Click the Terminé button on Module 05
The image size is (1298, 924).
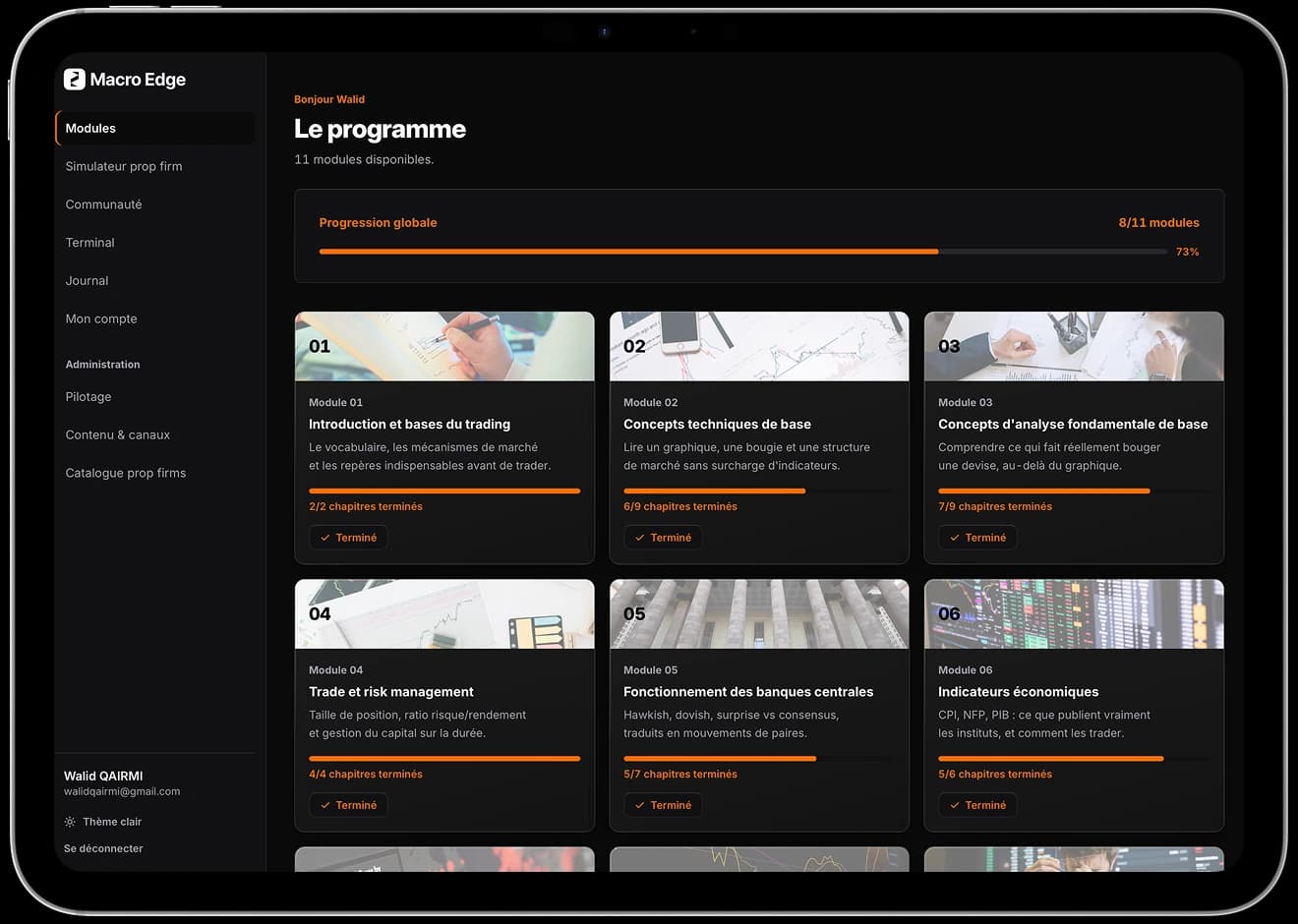[663, 805]
